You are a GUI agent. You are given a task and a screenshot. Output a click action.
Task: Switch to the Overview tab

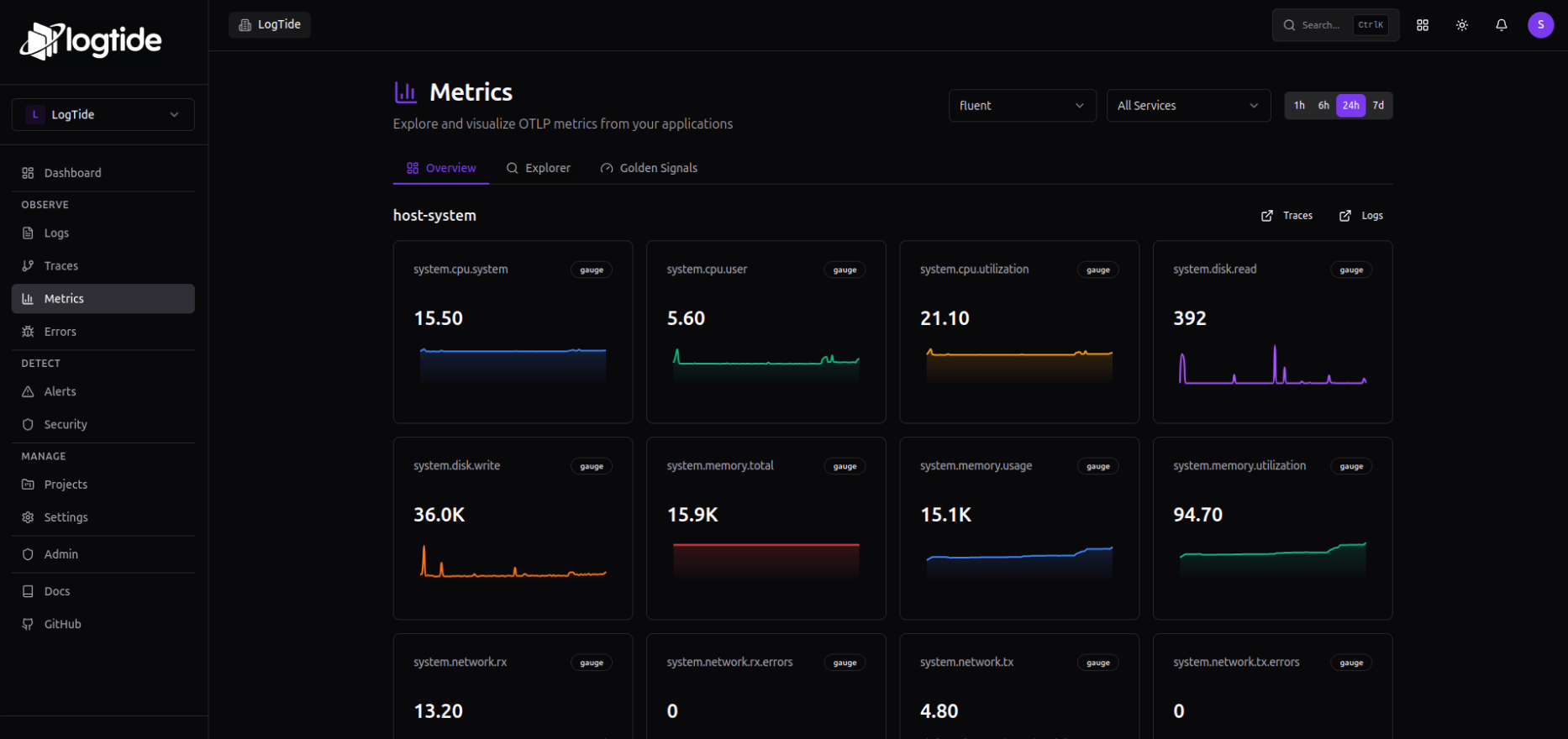441,168
